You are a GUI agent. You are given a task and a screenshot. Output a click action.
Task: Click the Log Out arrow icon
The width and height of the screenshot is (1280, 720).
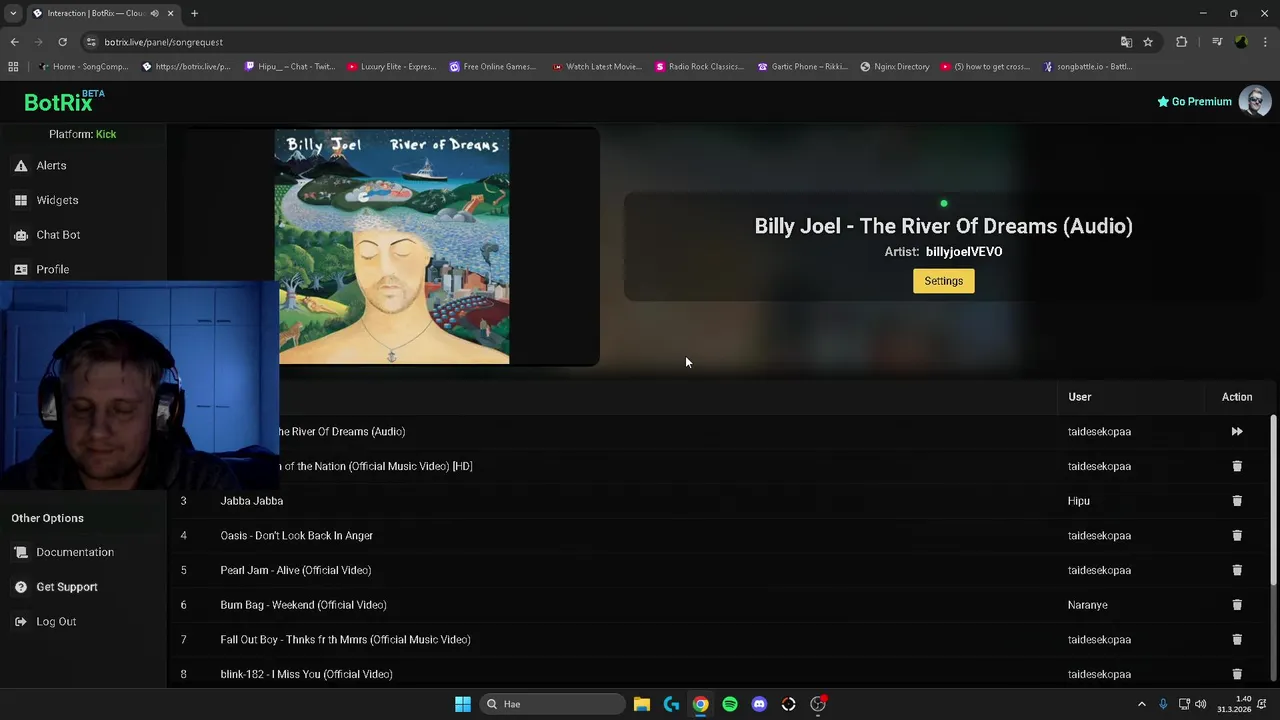click(20, 622)
